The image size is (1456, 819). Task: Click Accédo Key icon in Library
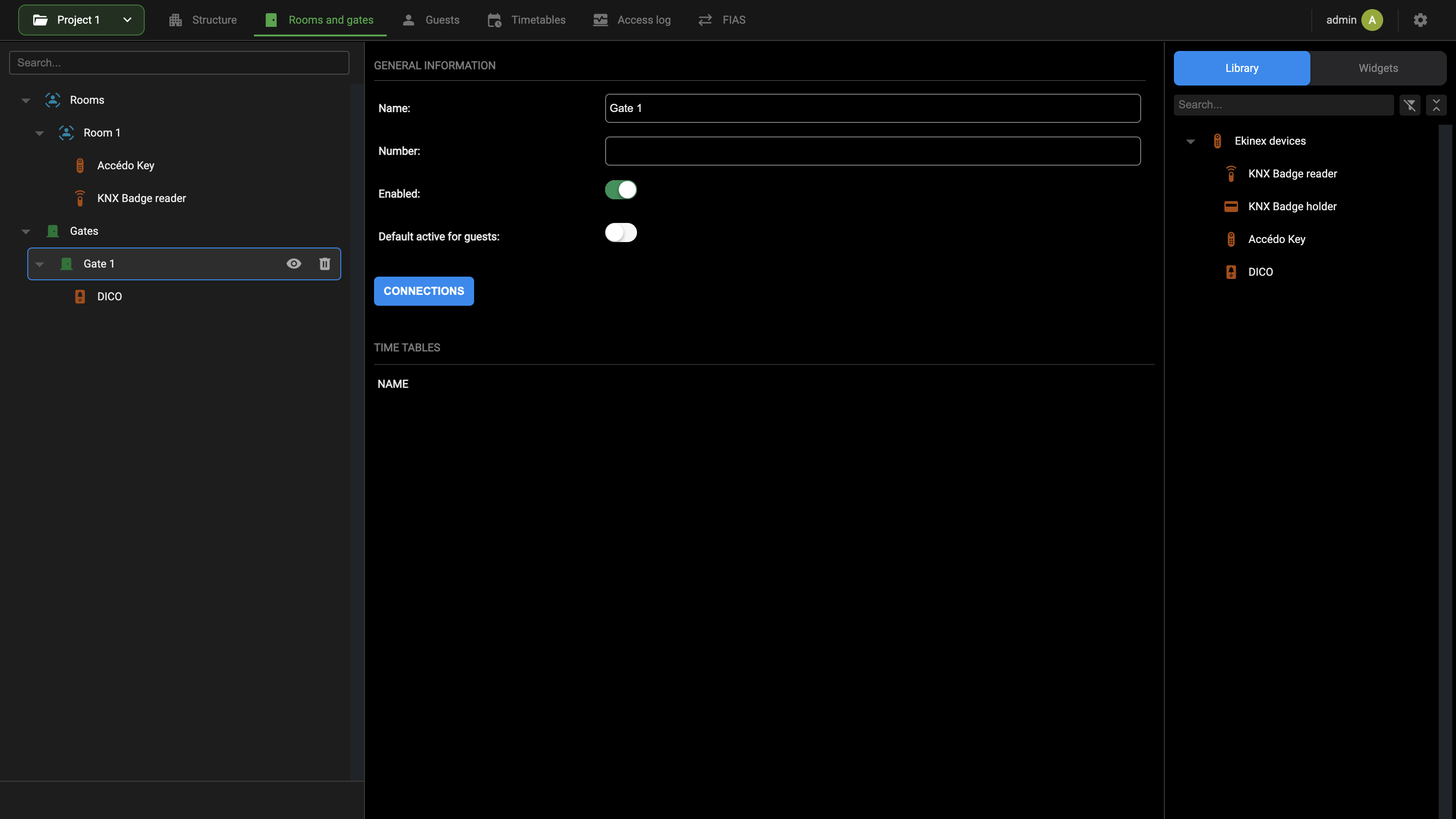coord(1231,239)
